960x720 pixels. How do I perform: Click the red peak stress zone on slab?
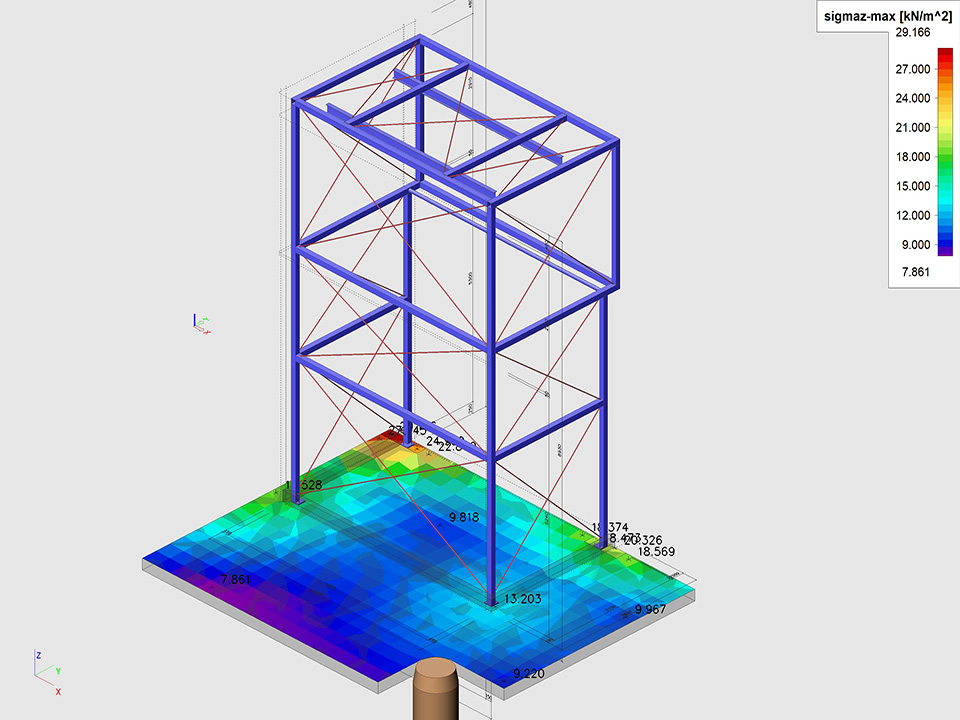pyautogui.click(x=385, y=437)
